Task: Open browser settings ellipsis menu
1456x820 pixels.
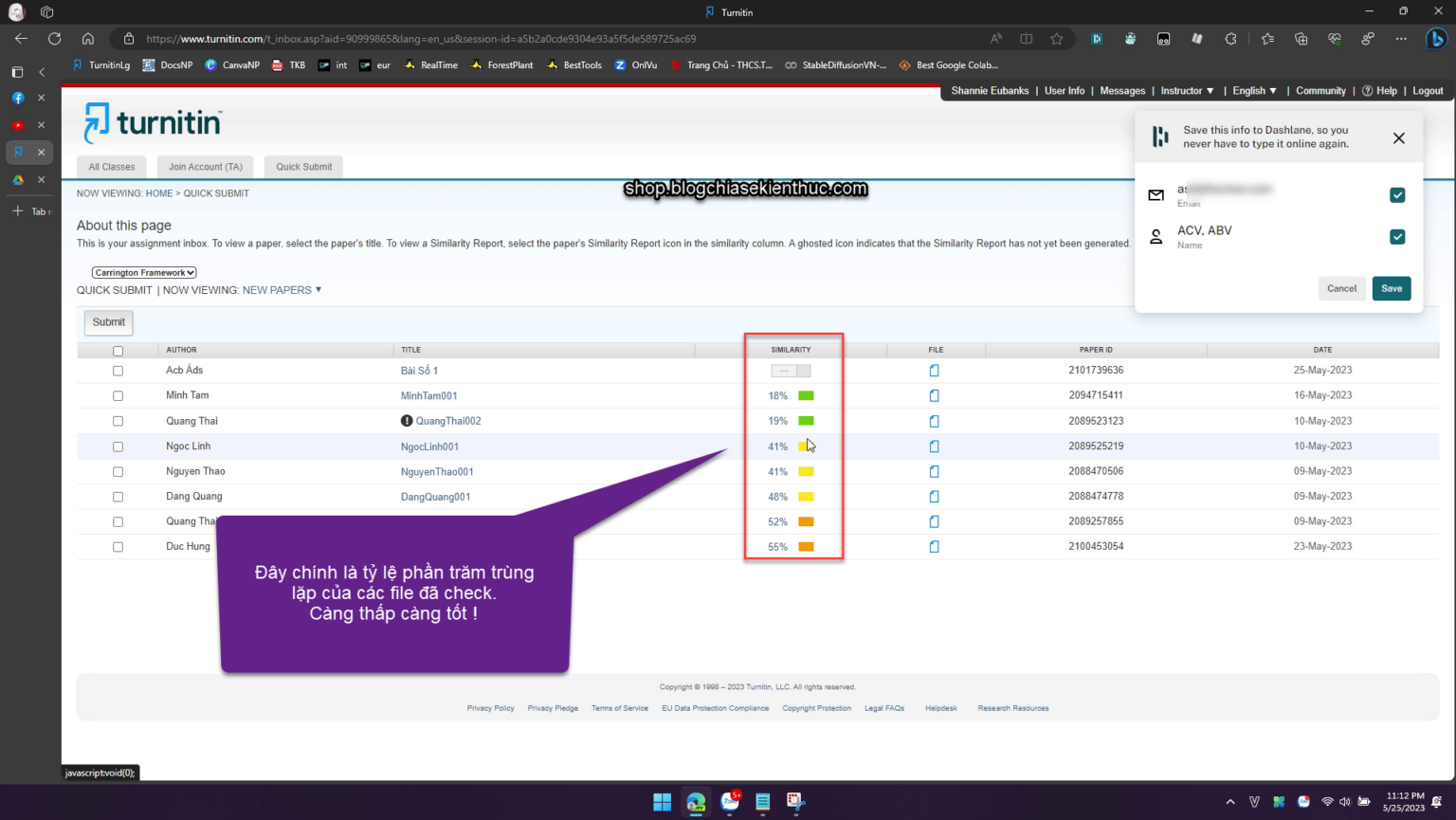Action: point(1401,39)
